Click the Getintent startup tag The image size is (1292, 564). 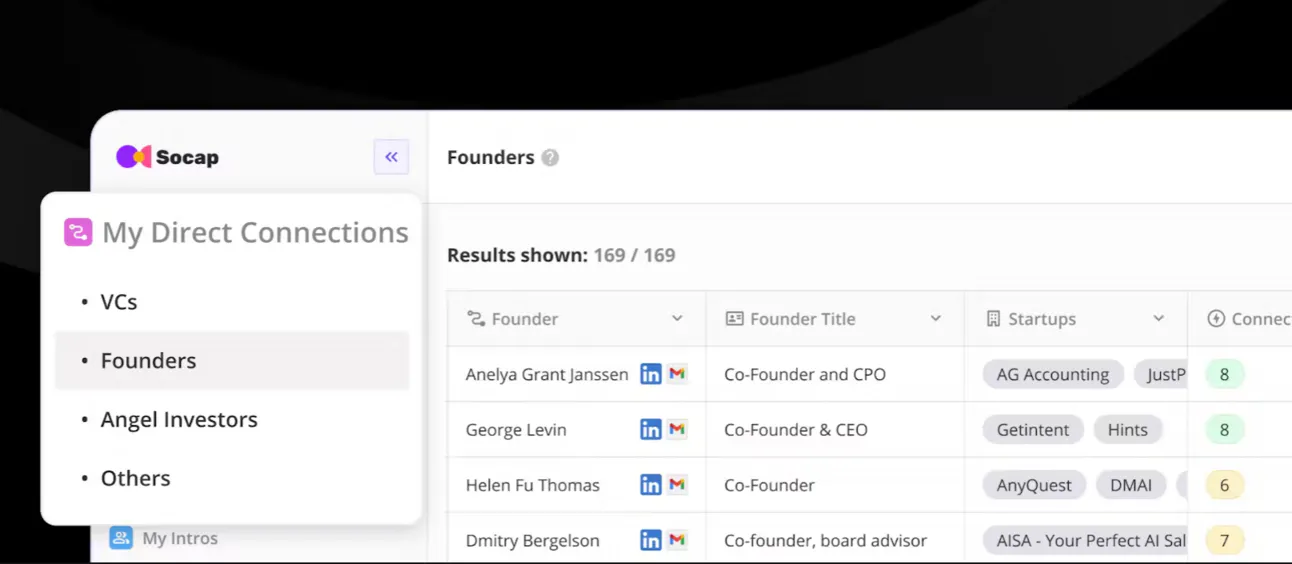(x=1033, y=430)
